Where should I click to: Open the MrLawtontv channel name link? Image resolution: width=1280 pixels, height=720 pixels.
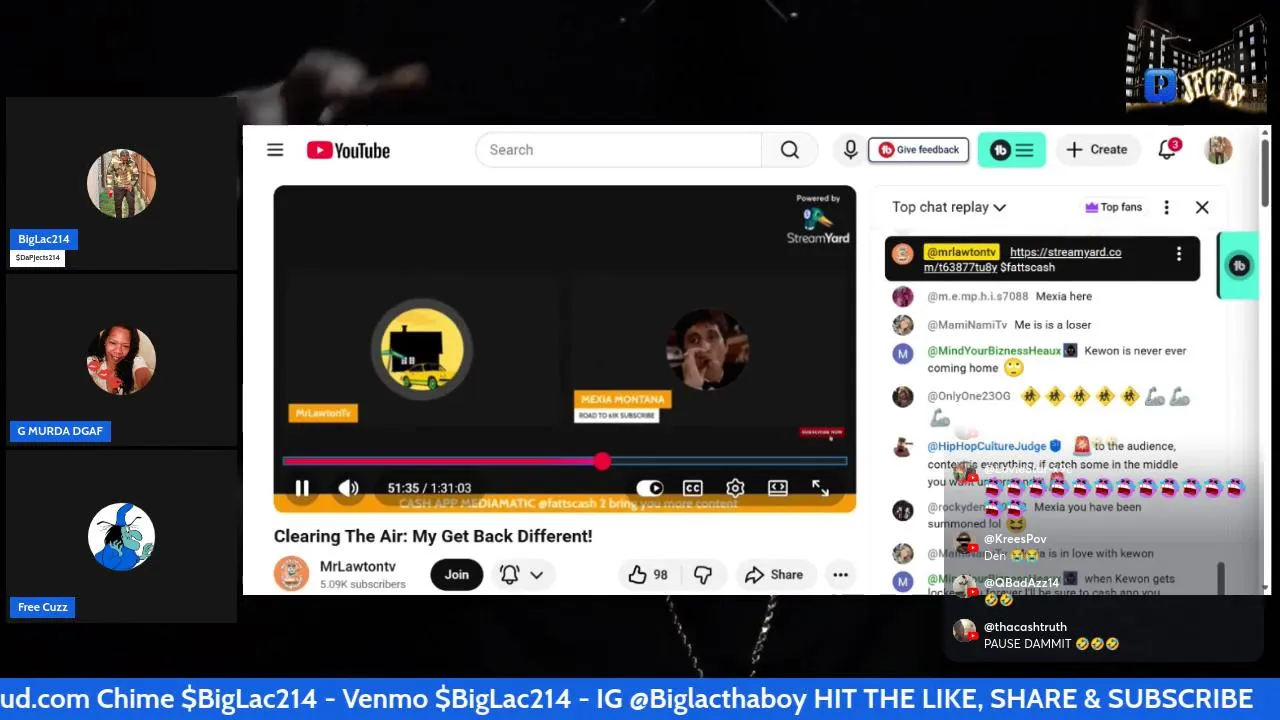point(358,567)
